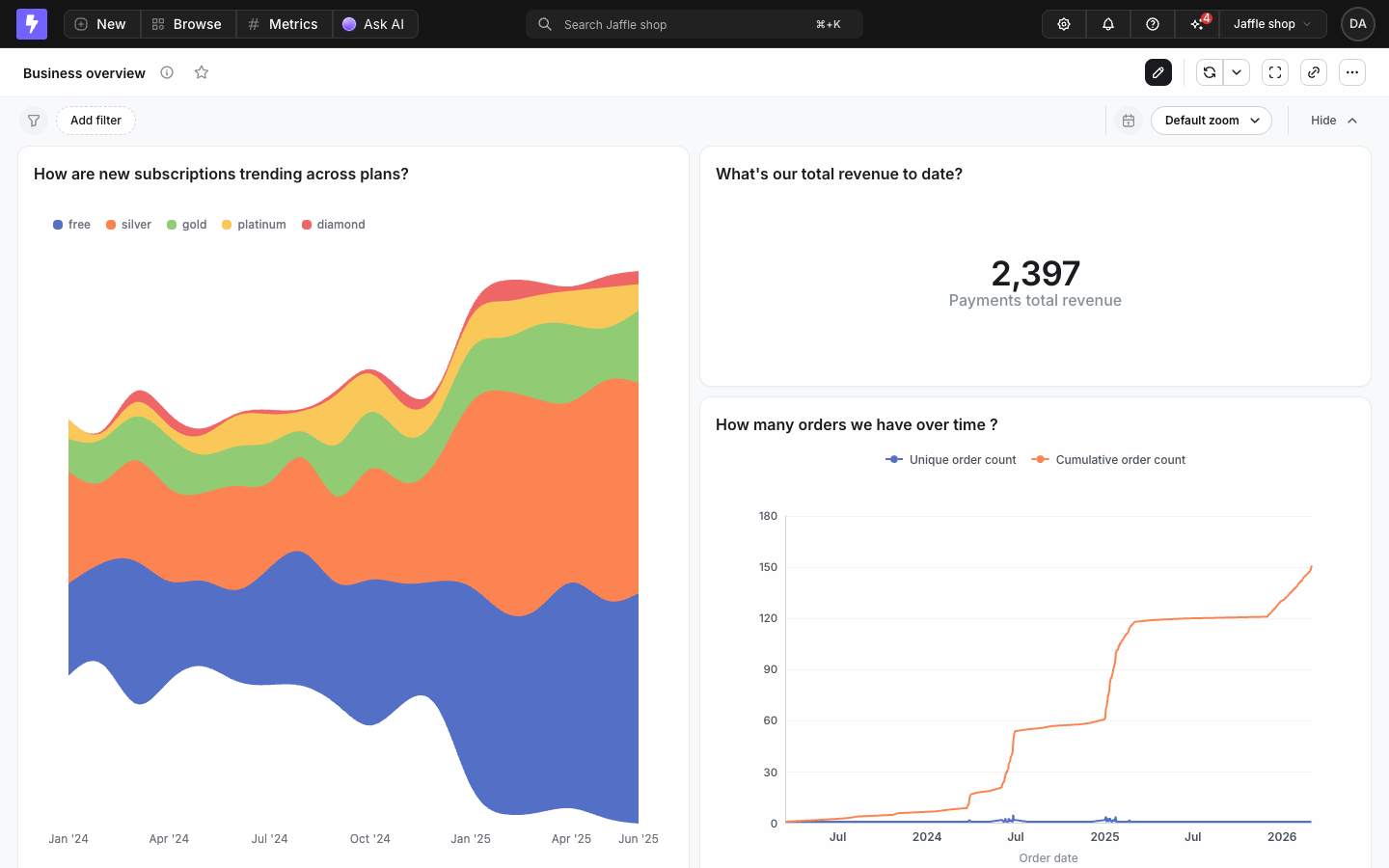Open AI sparkle icon with badge
Image resolution: width=1389 pixels, height=868 pixels.
point(1198,24)
